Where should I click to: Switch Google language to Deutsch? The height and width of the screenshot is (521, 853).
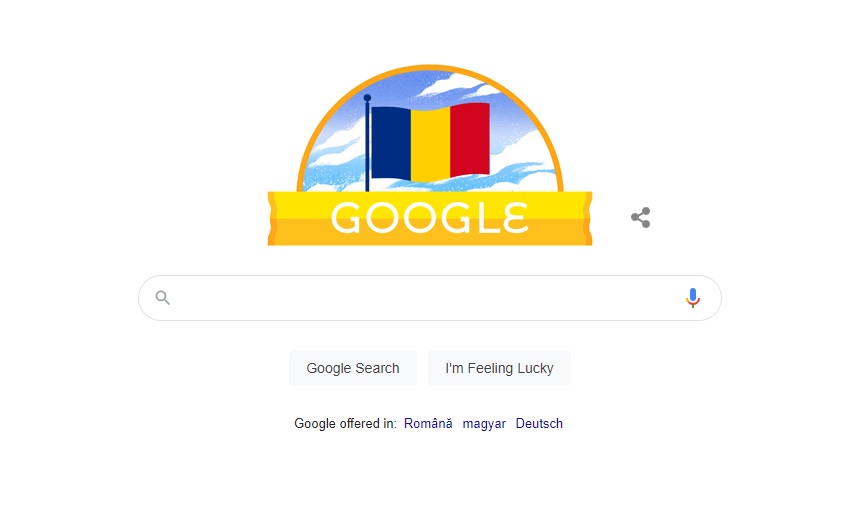point(539,424)
